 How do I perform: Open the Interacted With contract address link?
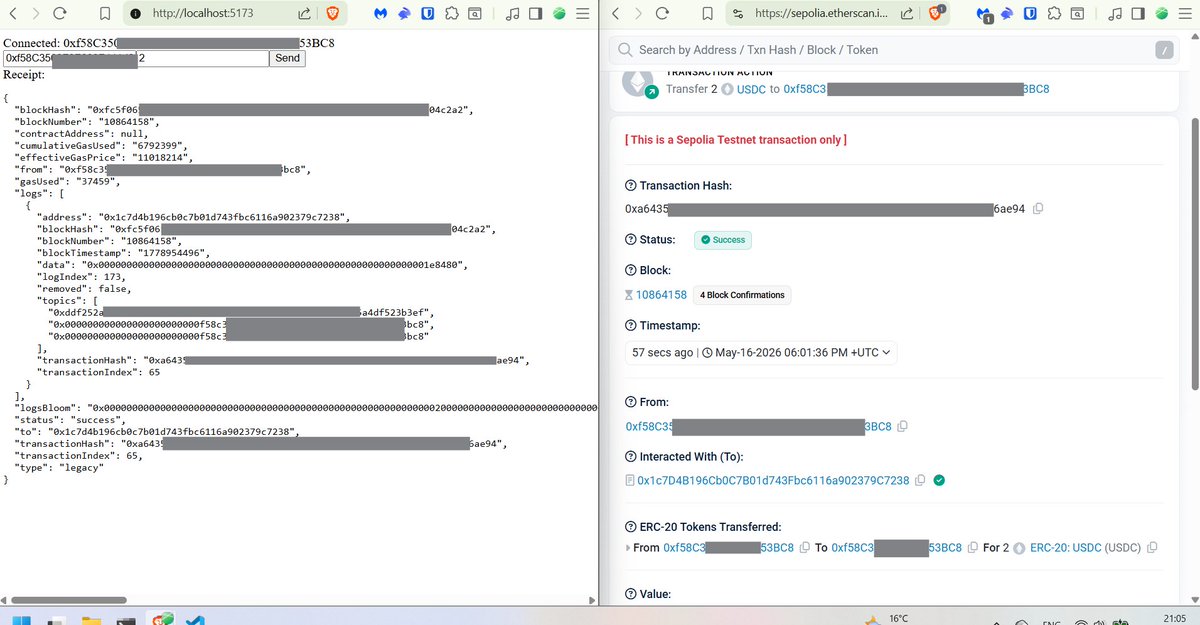773,481
